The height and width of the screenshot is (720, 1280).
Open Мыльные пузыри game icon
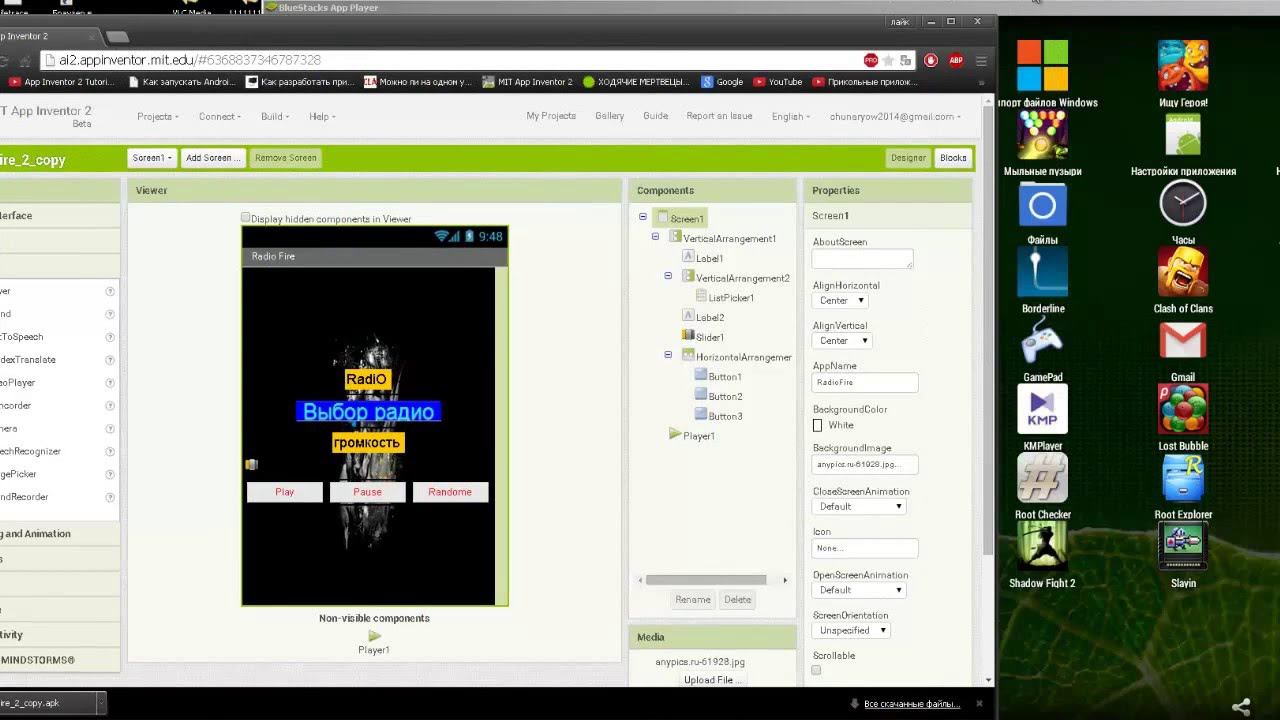[1042, 136]
